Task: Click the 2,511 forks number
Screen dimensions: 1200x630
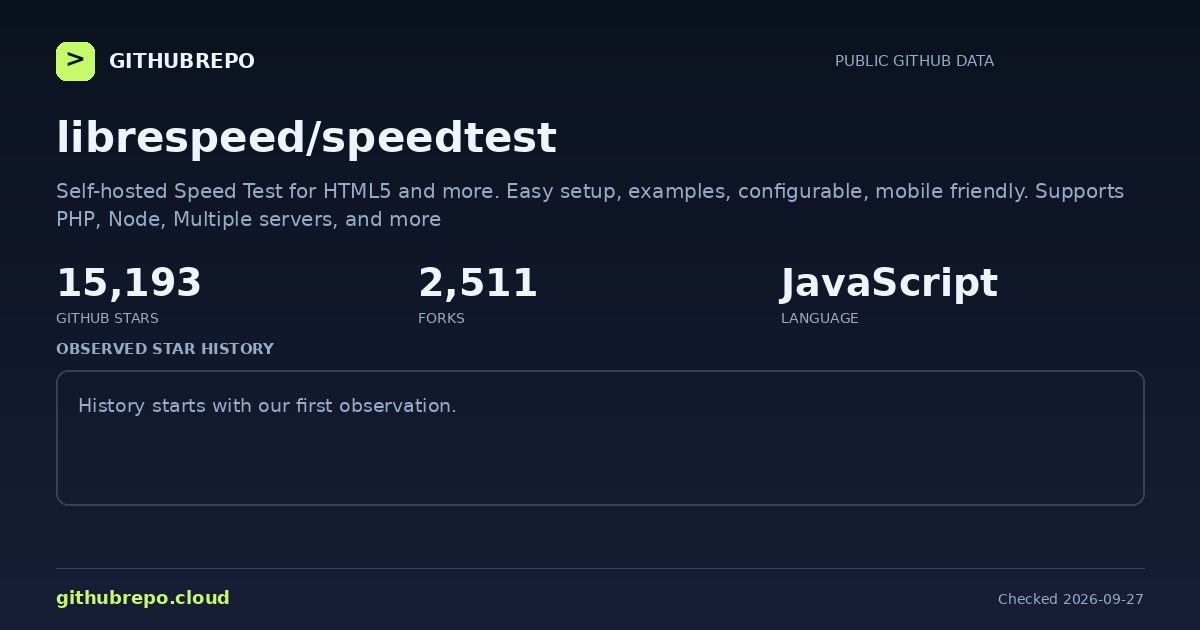Action: 478,283
